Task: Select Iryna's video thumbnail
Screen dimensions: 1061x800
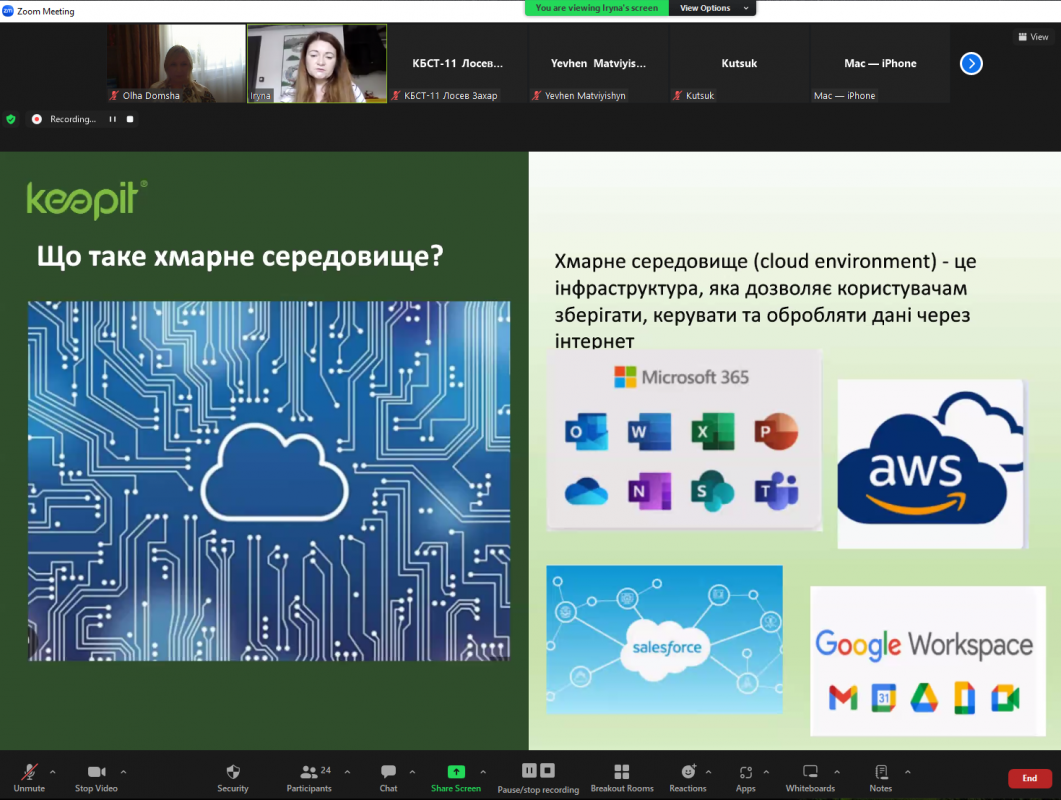Action: [317, 64]
